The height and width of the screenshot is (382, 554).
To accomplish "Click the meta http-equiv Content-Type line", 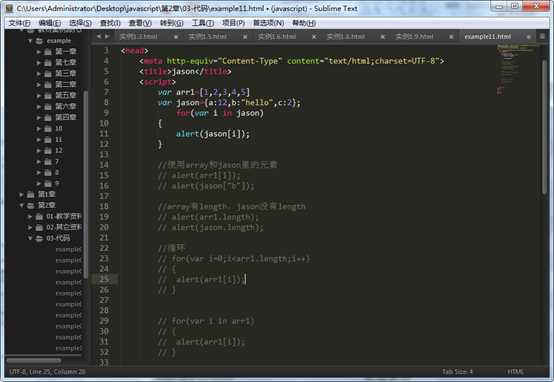I will pyautogui.click(x=291, y=61).
